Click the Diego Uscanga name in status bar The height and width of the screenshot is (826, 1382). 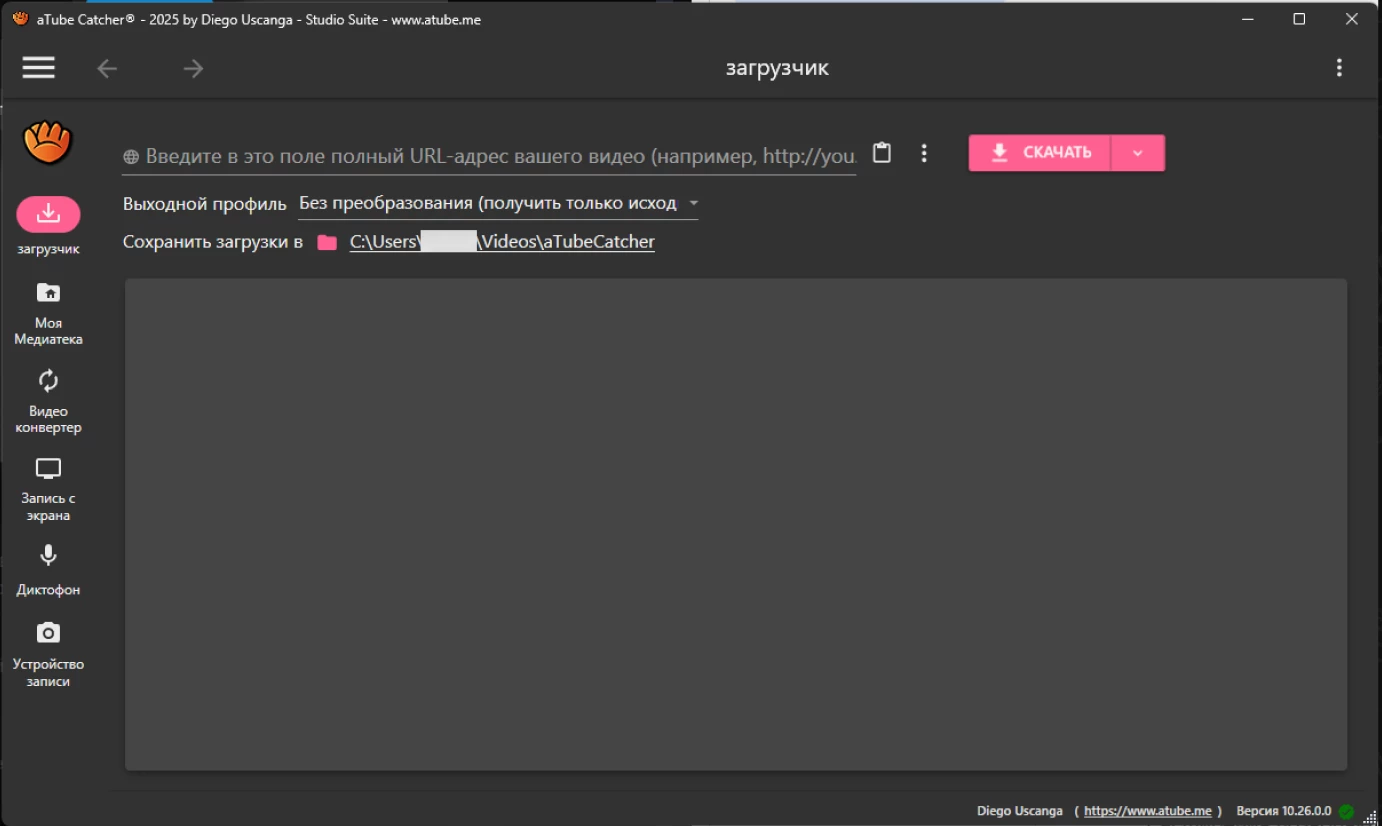(1020, 811)
